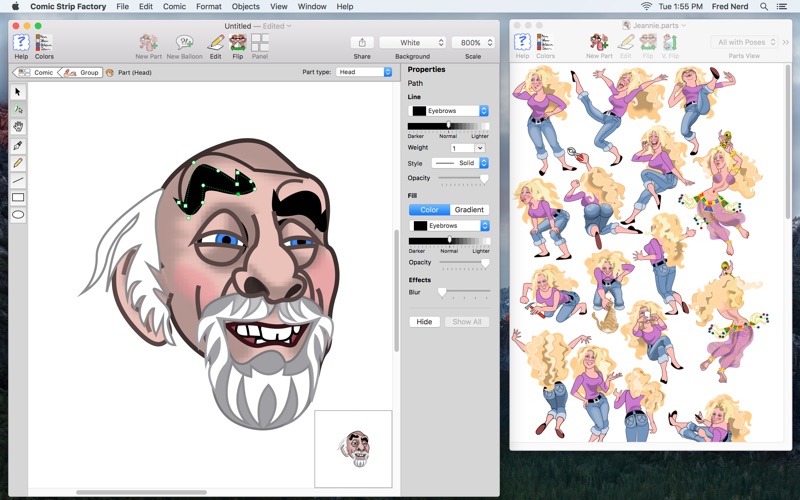This screenshot has width=800, height=500.
Task: Select the arrow selection tool
Action: point(18,92)
